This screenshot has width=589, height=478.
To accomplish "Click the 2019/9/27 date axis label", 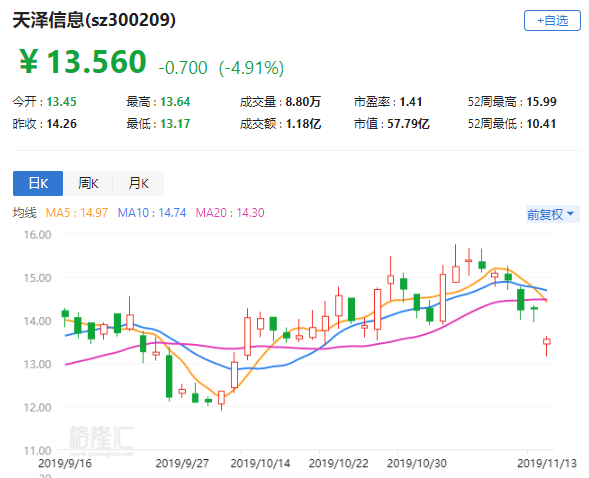I will pyautogui.click(x=182, y=463).
